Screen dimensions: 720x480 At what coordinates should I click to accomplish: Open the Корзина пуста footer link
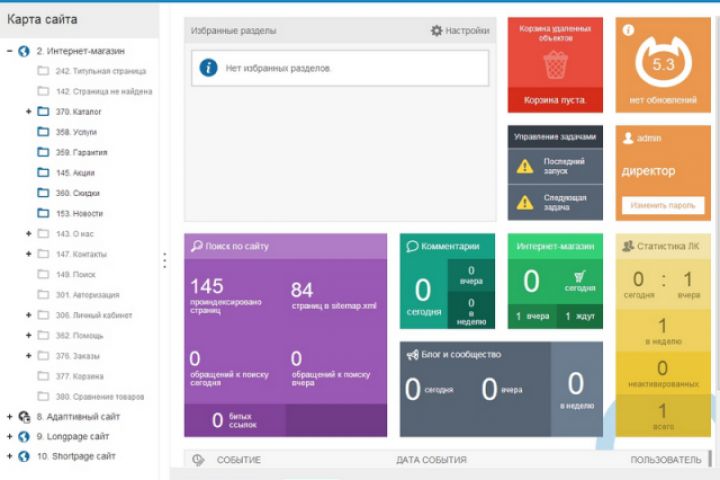(555, 100)
